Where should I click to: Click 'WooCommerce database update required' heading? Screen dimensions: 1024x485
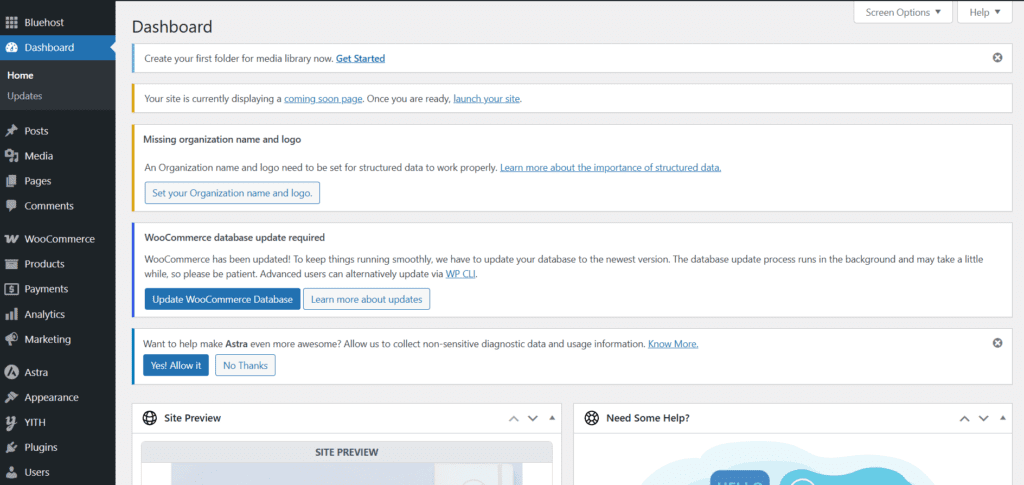pyautogui.click(x=234, y=238)
